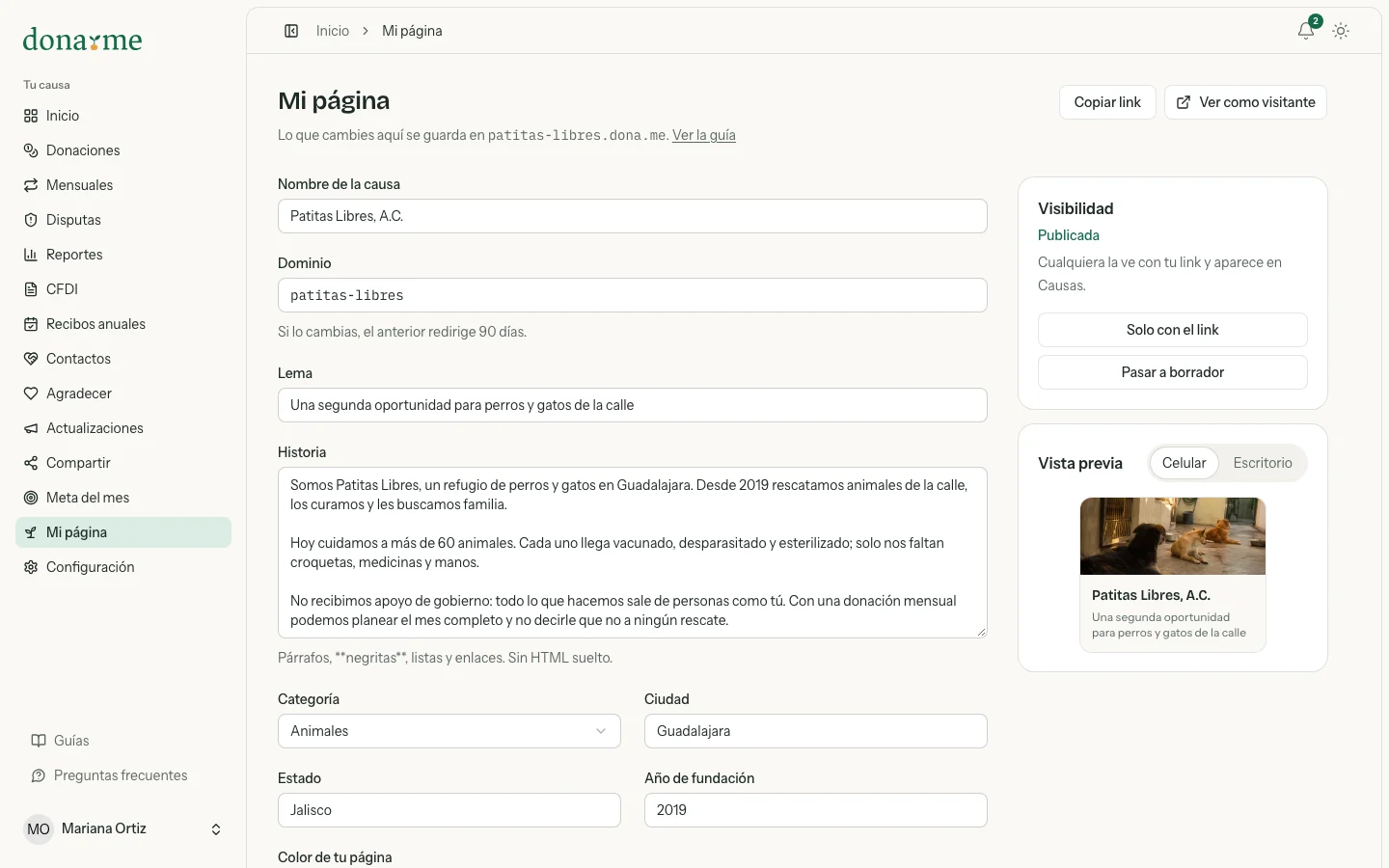The height and width of the screenshot is (868, 1389).
Task: Click the Ciudad field showing Guadalajara
Action: [x=816, y=731]
